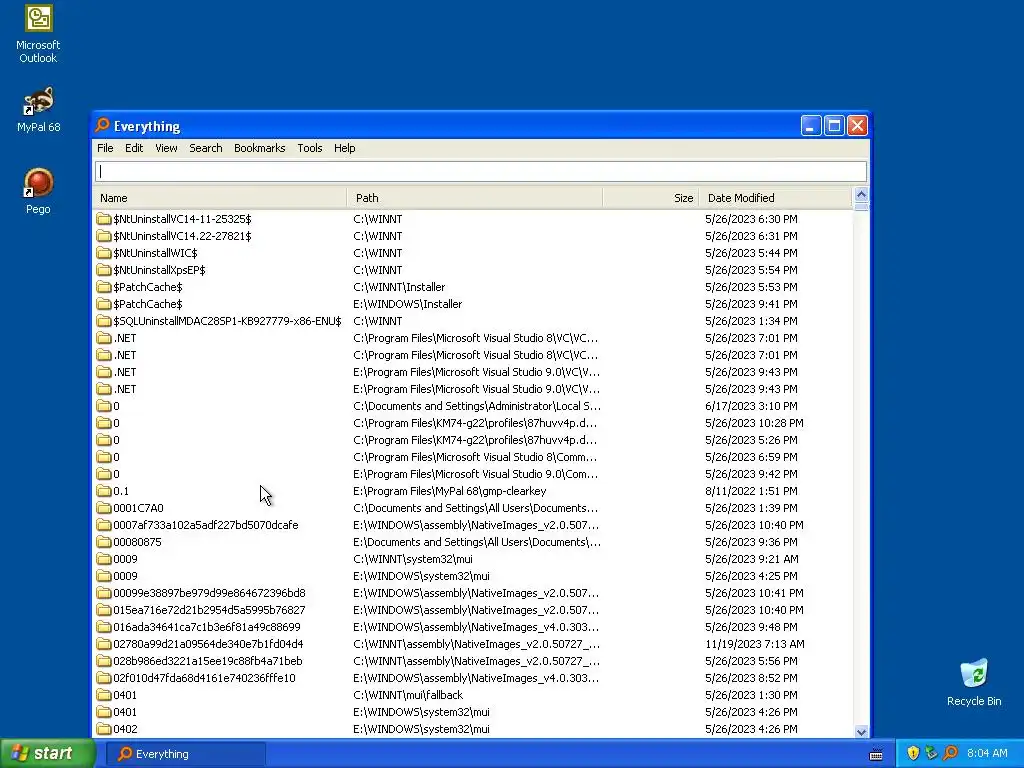Viewport: 1024px width, 768px height.
Task: Open the Search menu
Action: 206,148
